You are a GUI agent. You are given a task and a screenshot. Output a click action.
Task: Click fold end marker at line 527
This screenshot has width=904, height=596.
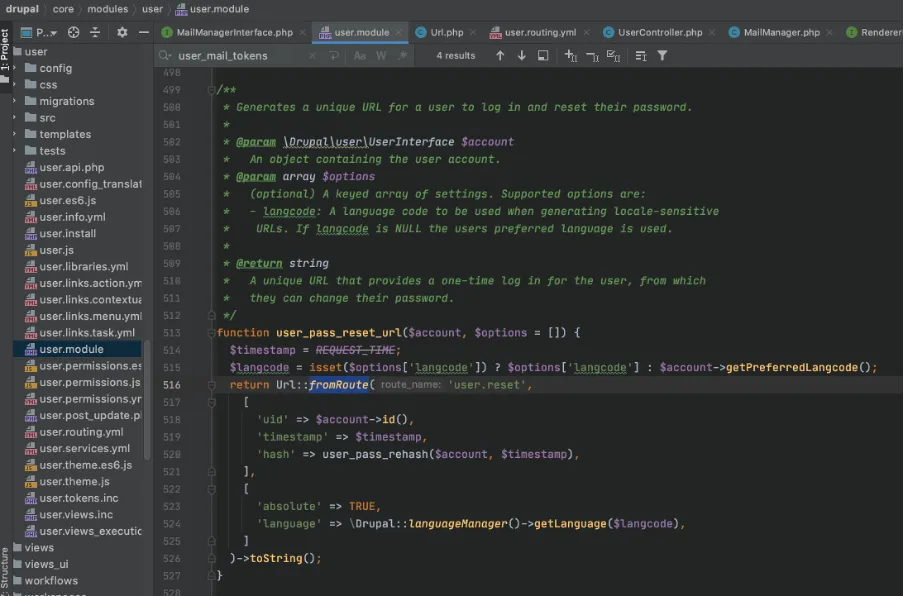[x=212, y=575]
